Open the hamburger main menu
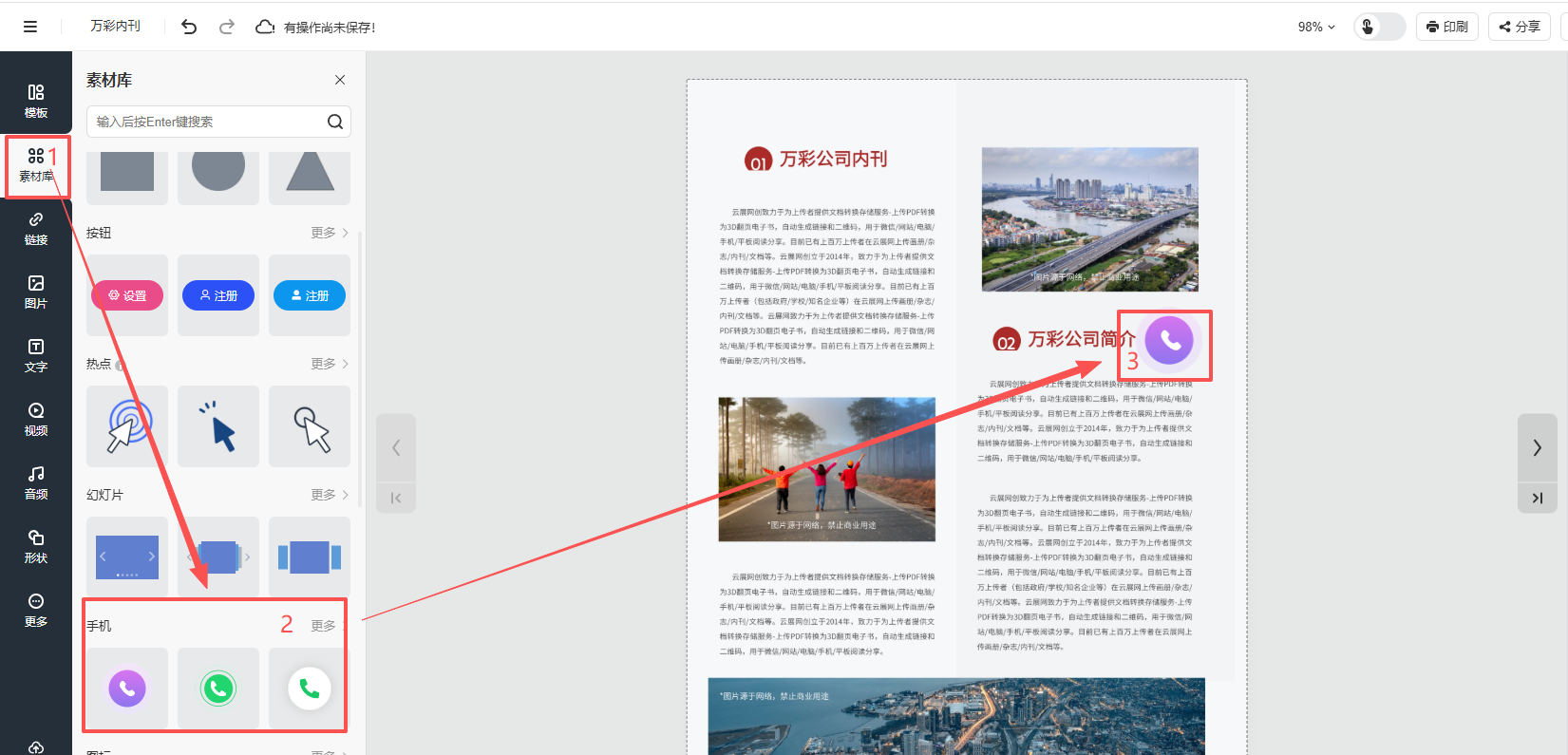Screen dimensions: 1568x755 pos(30,27)
